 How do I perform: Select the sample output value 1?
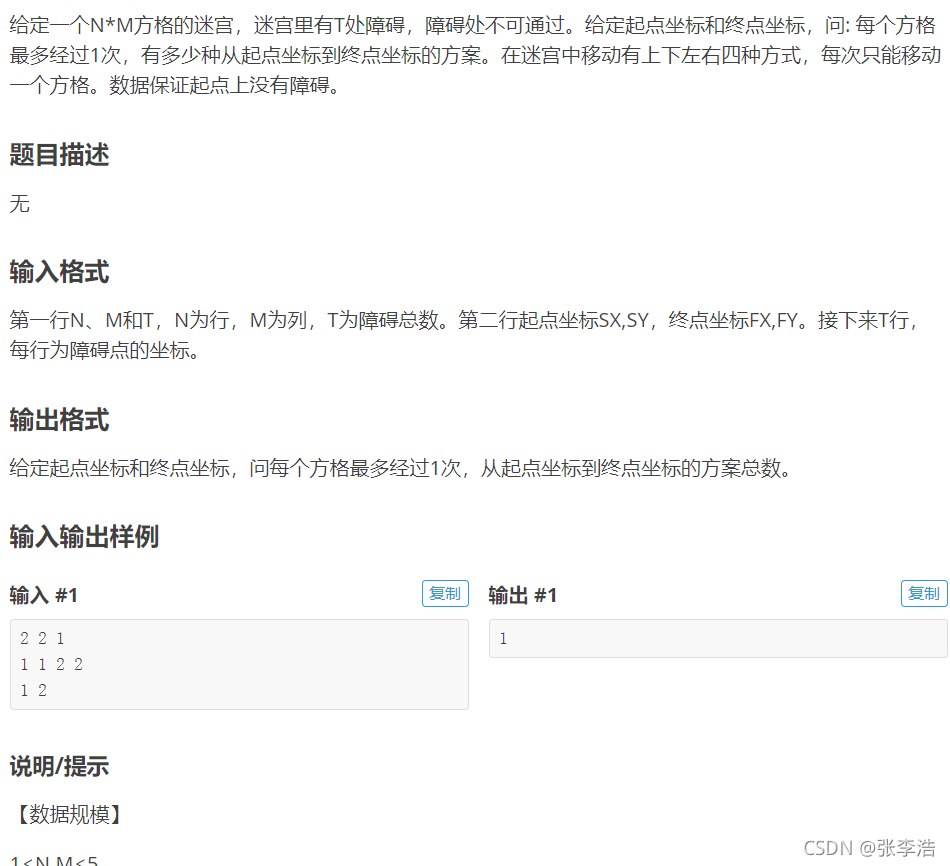click(503, 638)
